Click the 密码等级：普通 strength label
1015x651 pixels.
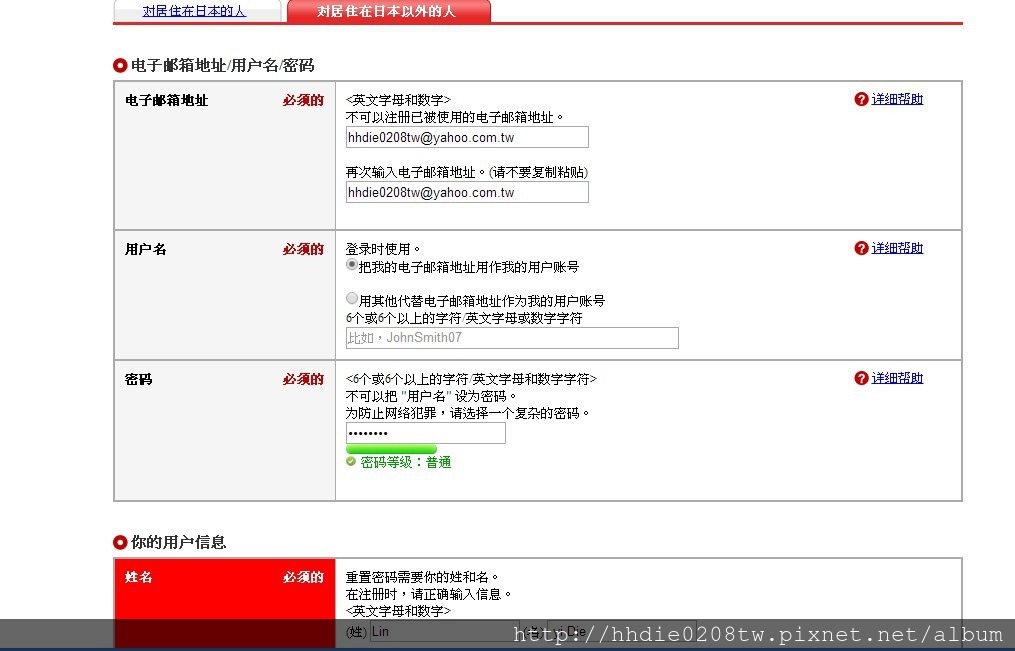(x=405, y=462)
